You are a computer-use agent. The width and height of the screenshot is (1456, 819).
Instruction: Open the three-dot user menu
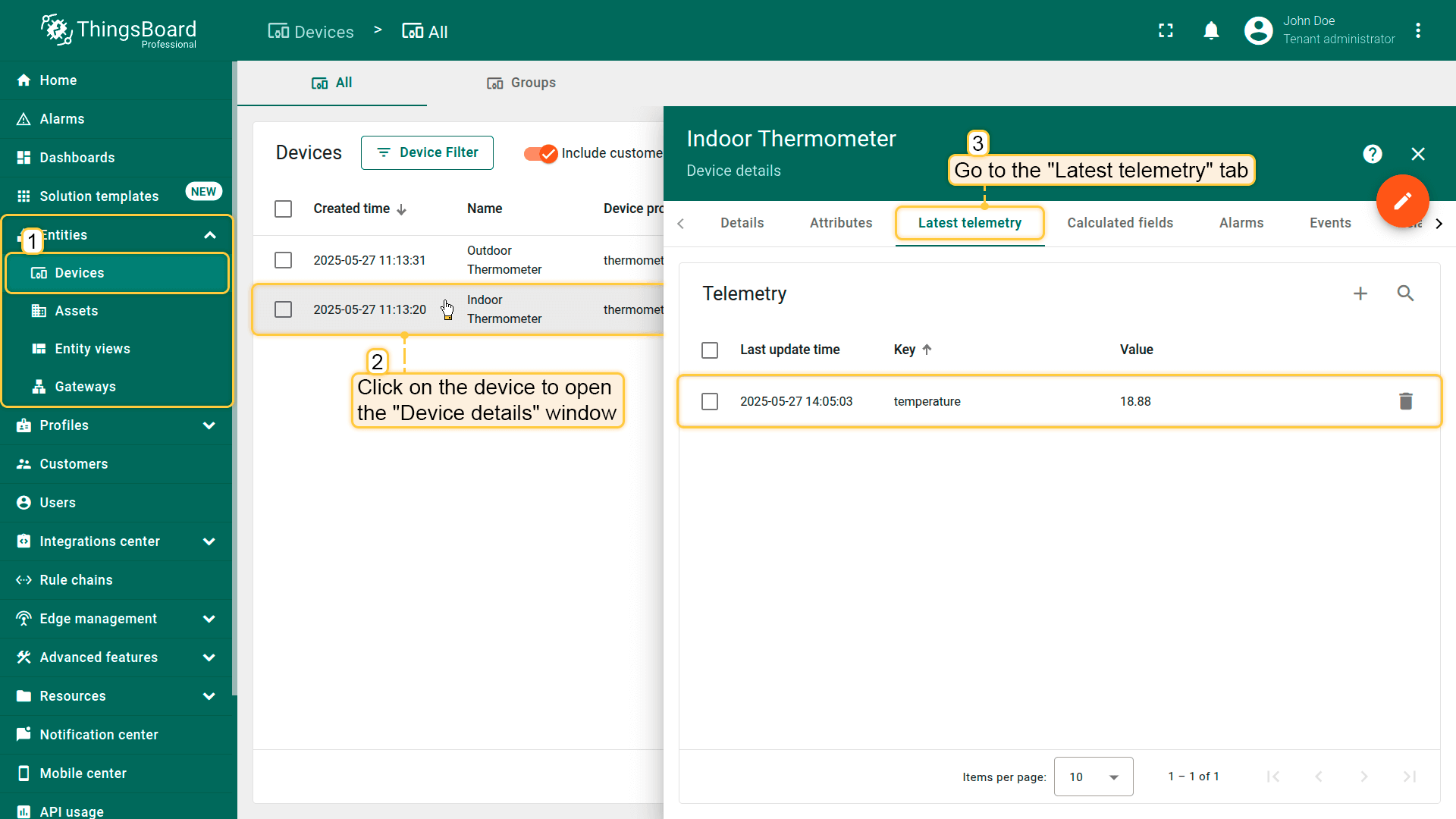pos(1418,31)
